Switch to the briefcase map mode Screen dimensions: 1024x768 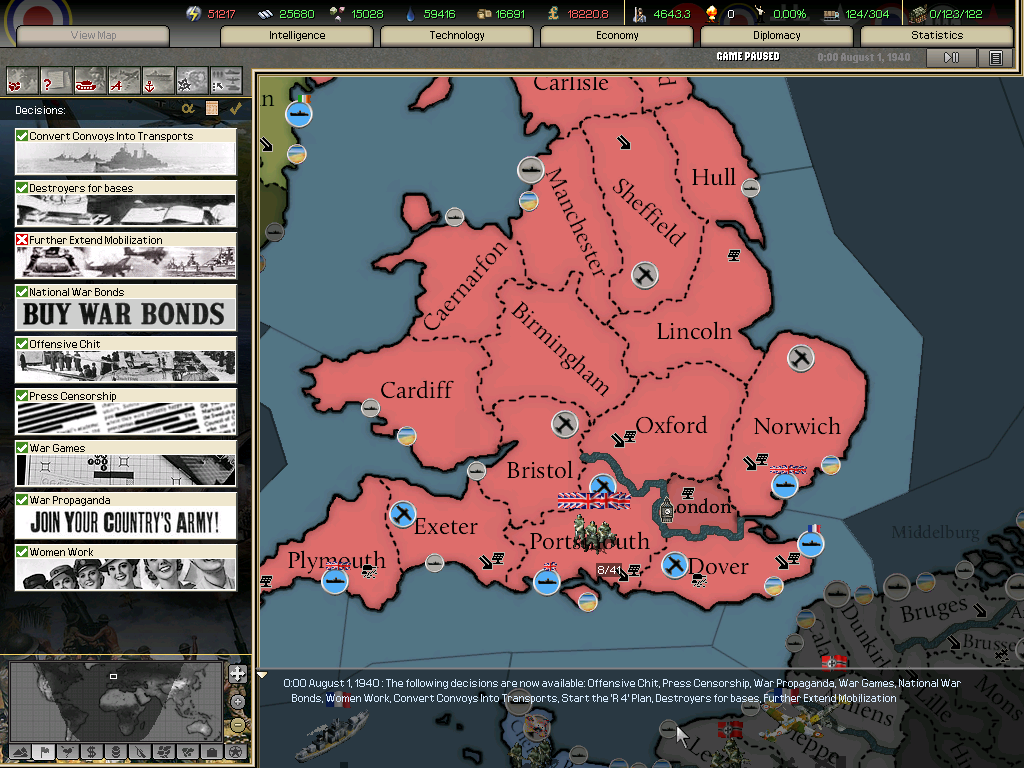click(x=212, y=752)
